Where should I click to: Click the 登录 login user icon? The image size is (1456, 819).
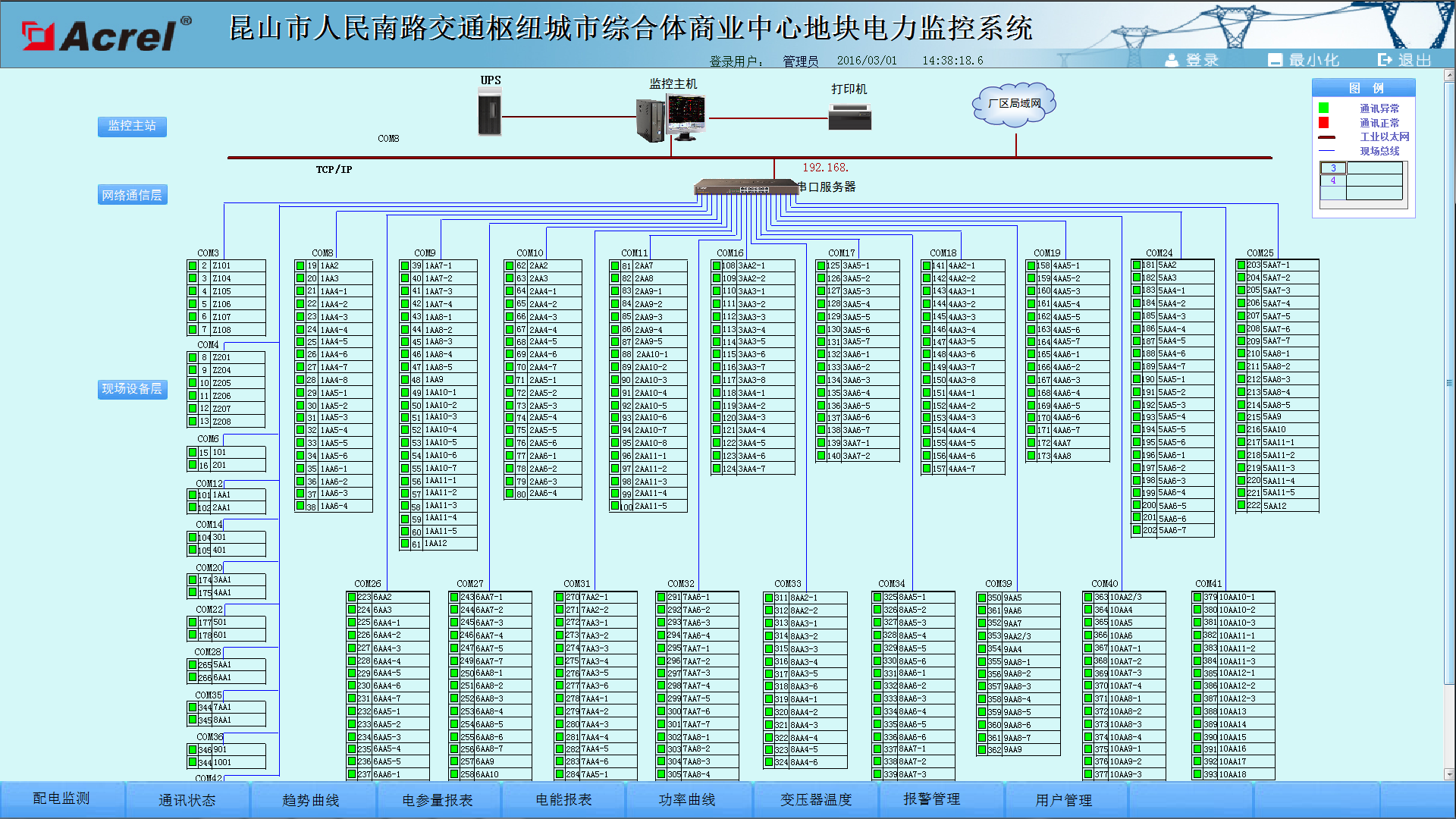(x=1172, y=60)
